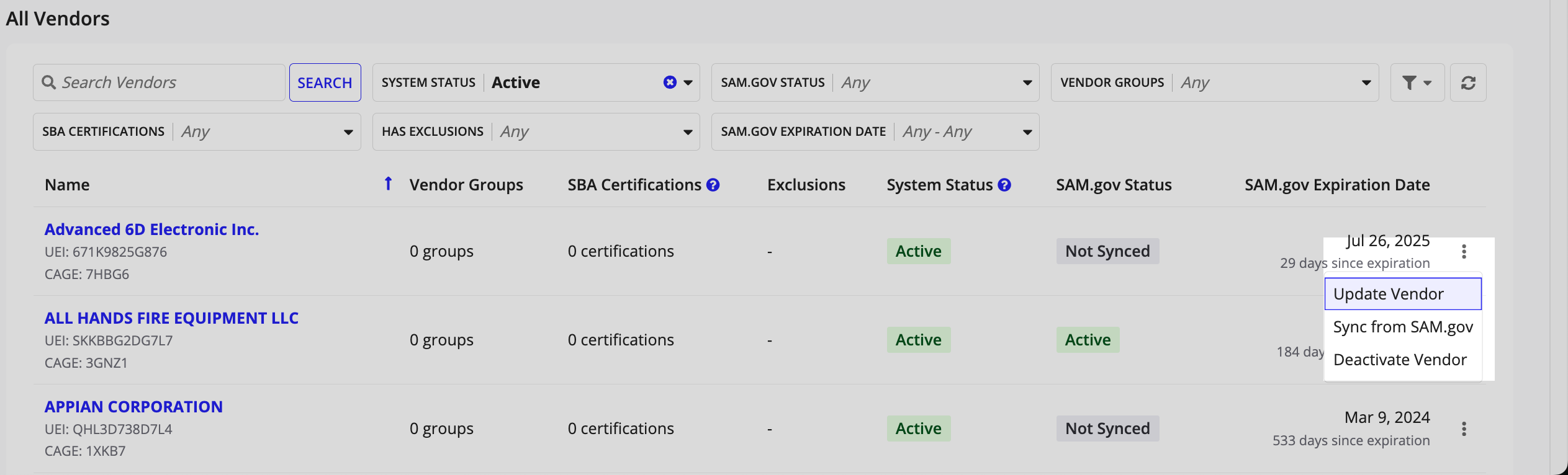The width and height of the screenshot is (1568, 475).
Task: Click Not Synced badge for APPIAN CORPORATION
Action: [1107, 428]
